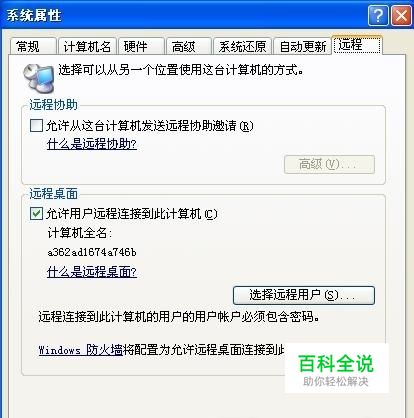
Task: Select the 远程 tab
Action: tap(357, 45)
